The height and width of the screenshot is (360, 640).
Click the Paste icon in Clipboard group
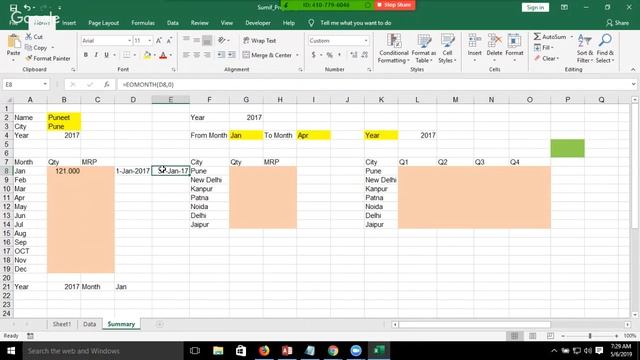pos(13,42)
